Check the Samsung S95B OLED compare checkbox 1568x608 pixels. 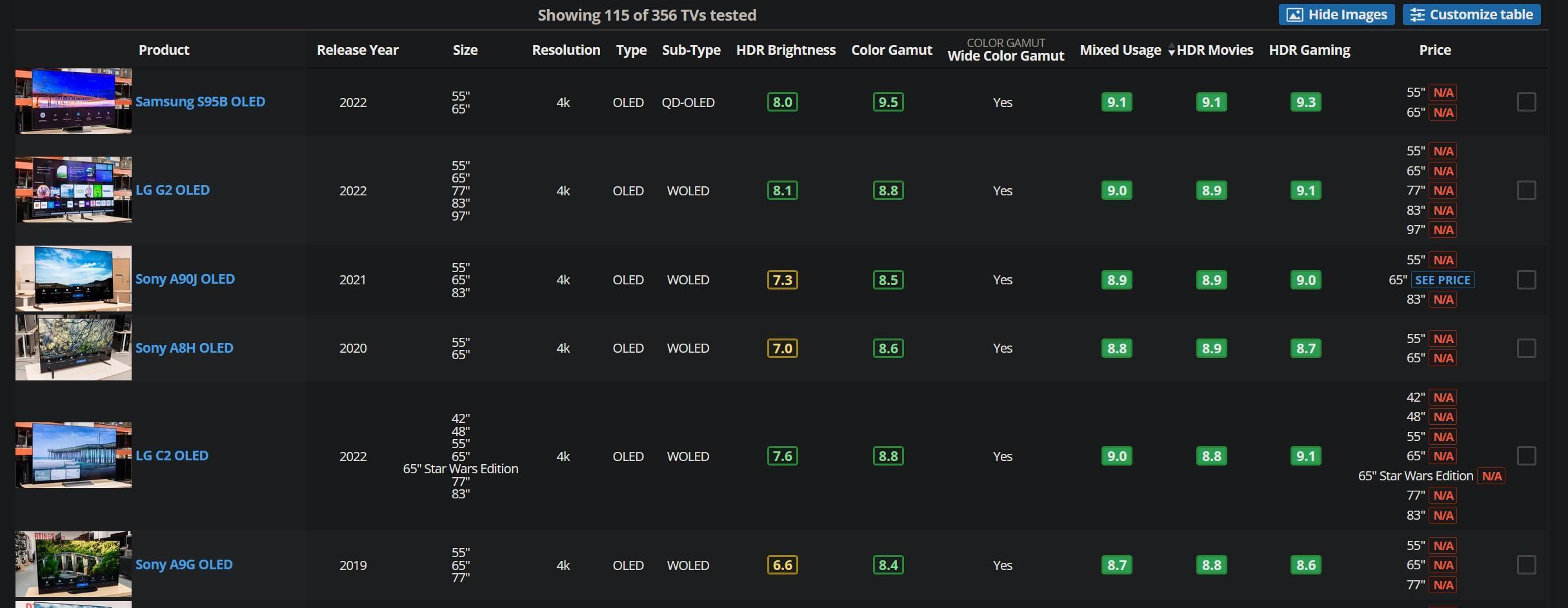click(x=1526, y=102)
